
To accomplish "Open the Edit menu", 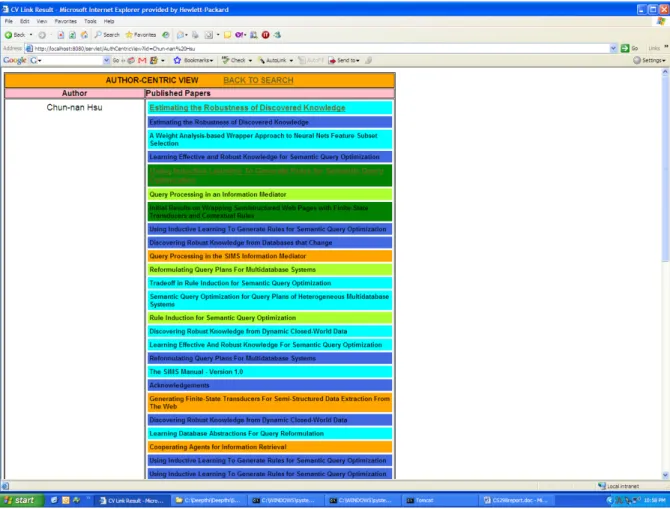I will point(25,21).
